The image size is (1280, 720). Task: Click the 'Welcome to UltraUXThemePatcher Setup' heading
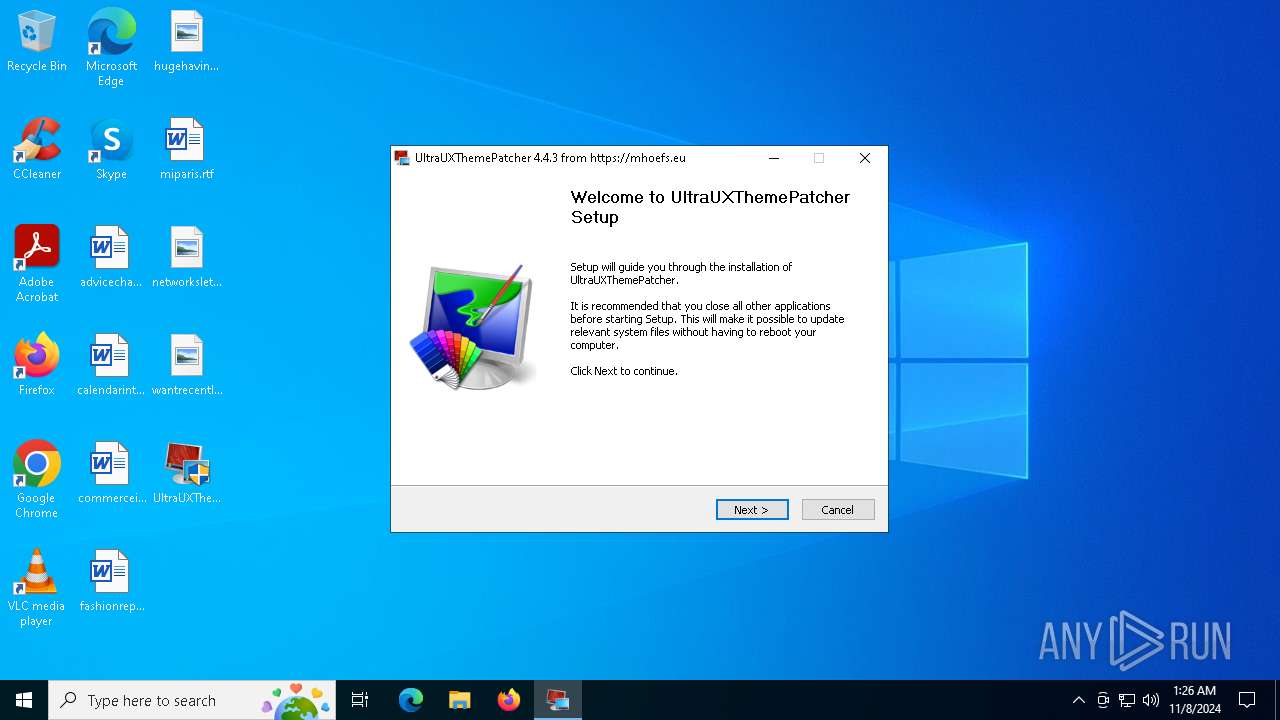click(x=710, y=207)
